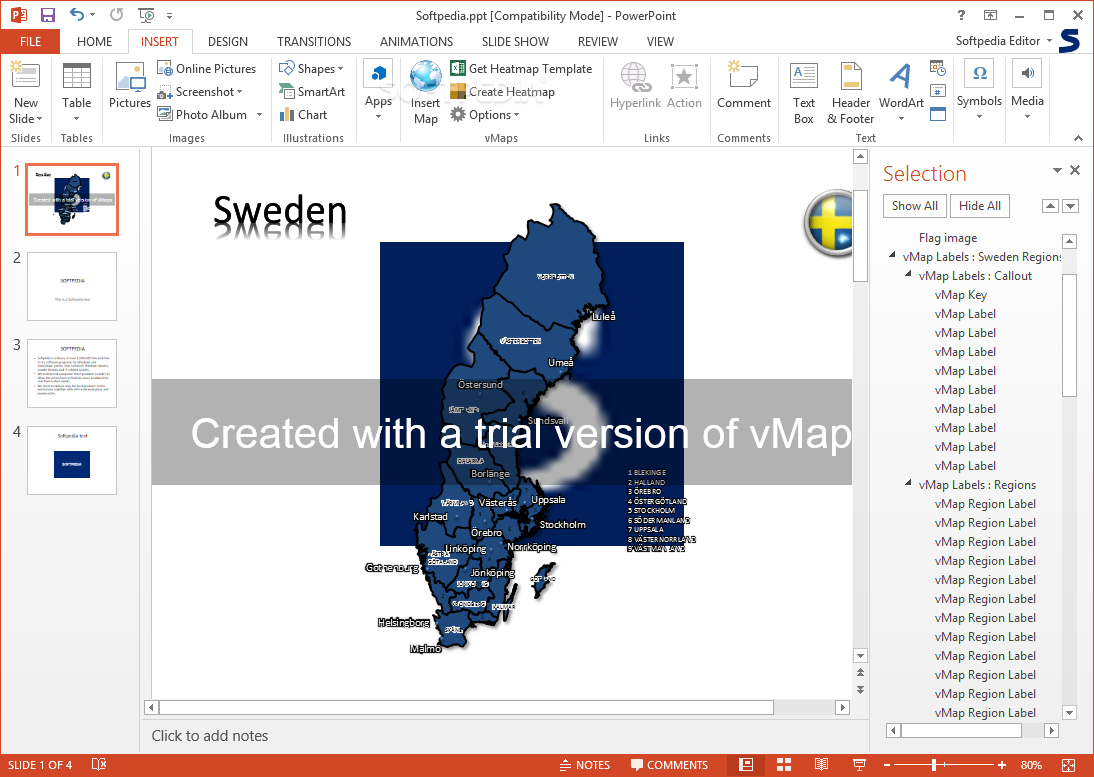The width and height of the screenshot is (1094, 777).
Task: Open Shapes dropdown
Action: pos(311,68)
